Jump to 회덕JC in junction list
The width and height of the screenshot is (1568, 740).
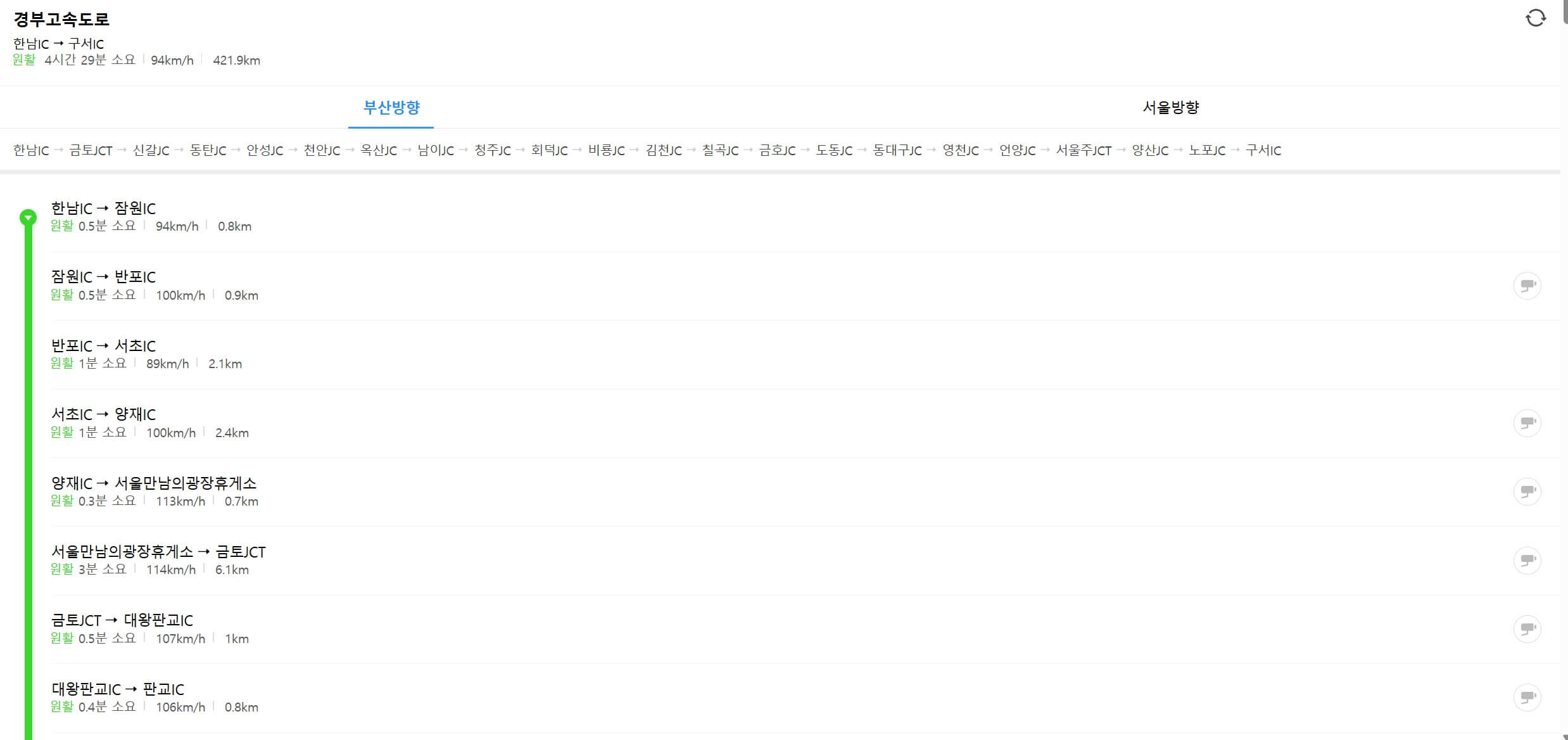tap(549, 151)
